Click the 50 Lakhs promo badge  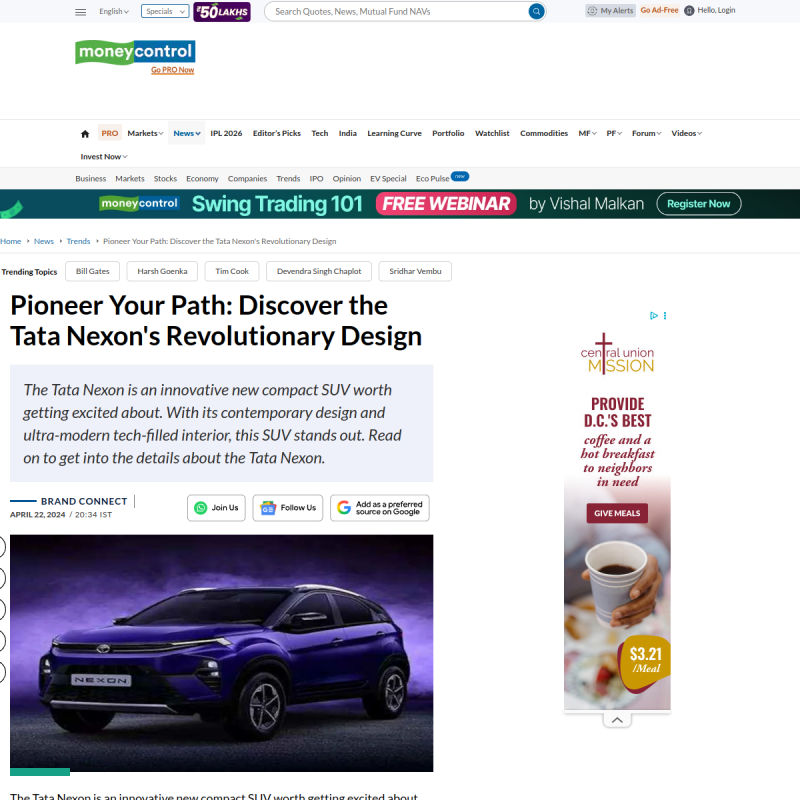click(x=222, y=12)
